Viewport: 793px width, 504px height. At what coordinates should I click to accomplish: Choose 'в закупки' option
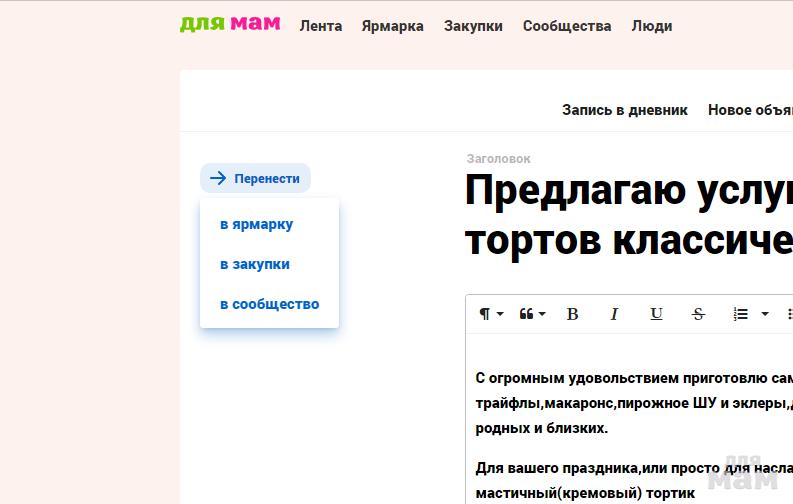[255, 264]
